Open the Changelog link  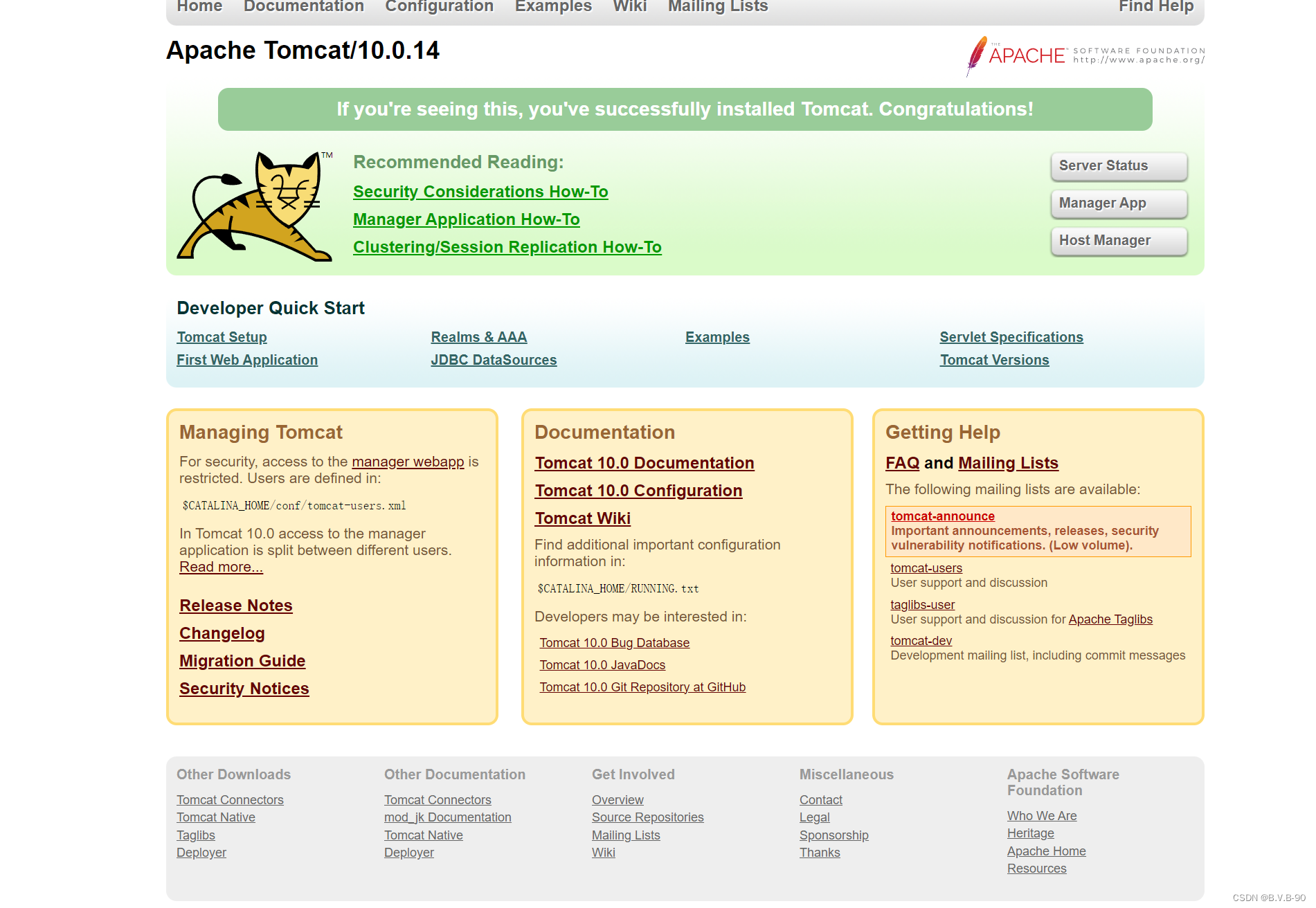222,633
